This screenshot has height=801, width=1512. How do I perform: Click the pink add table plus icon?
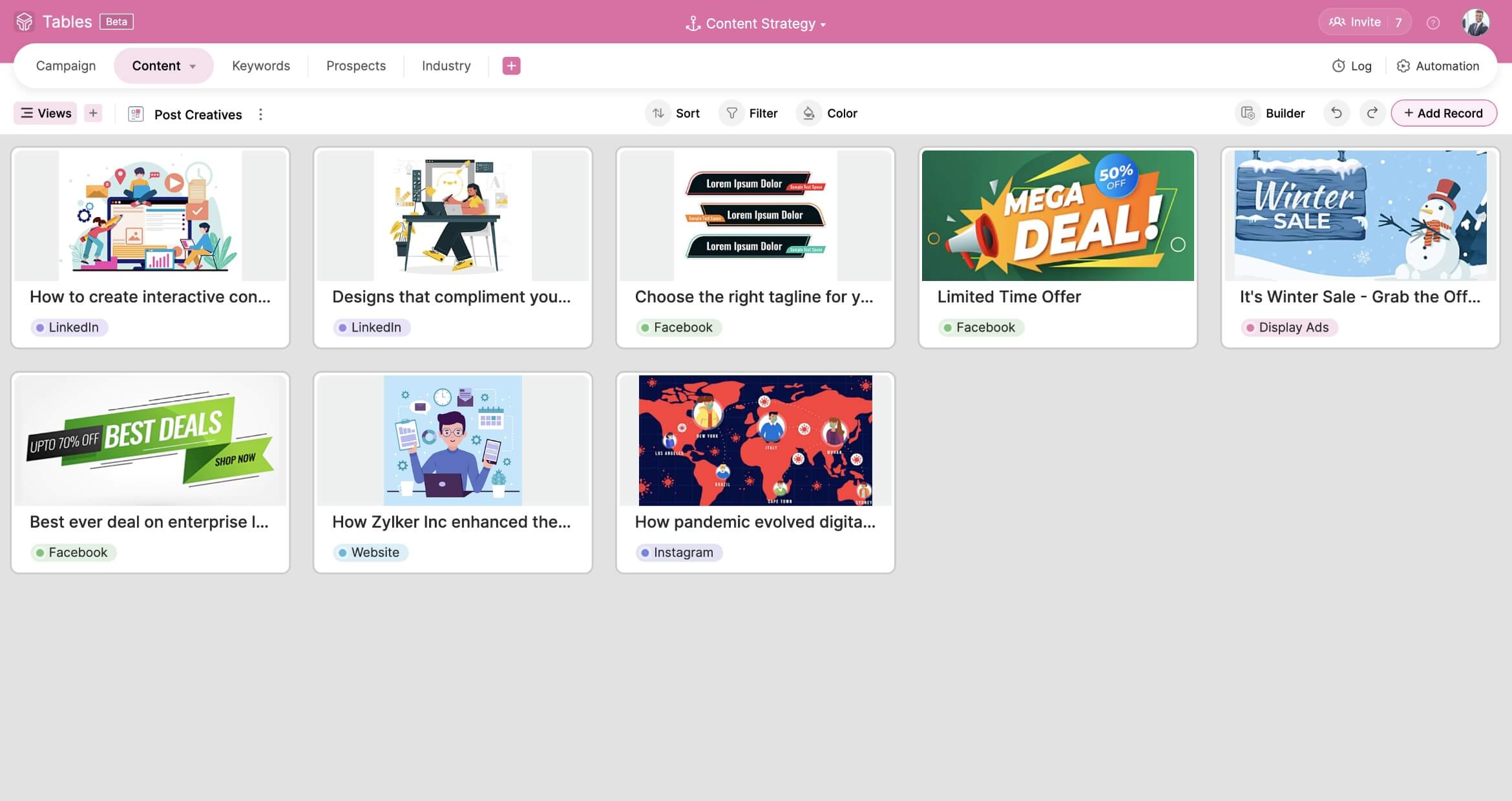(511, 66)
